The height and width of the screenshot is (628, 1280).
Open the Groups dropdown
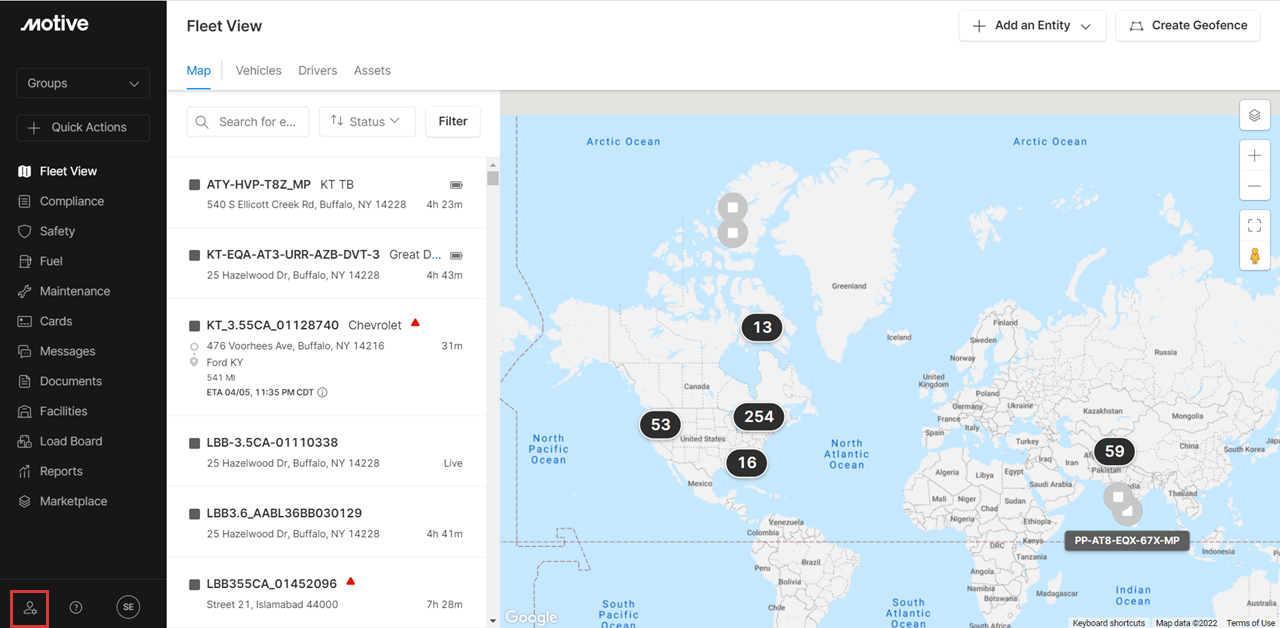[x=83, y=83]
